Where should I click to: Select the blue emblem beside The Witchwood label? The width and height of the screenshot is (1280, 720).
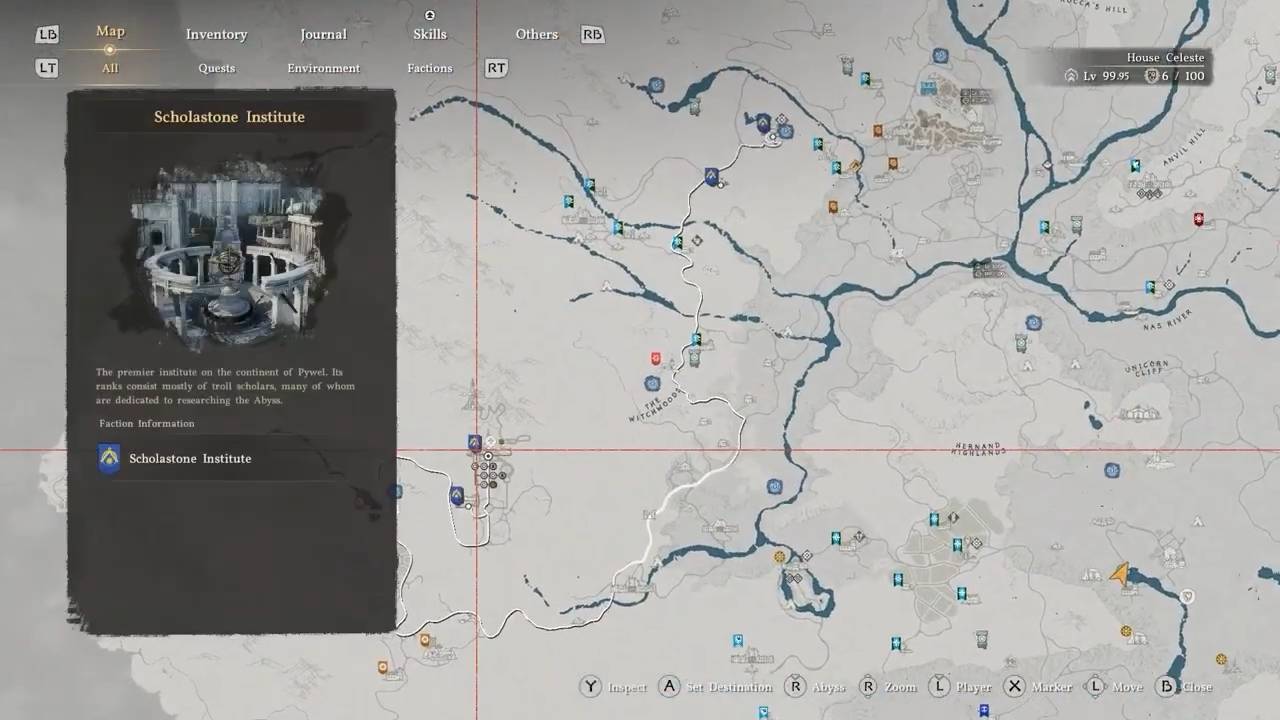tap(652, 383)
